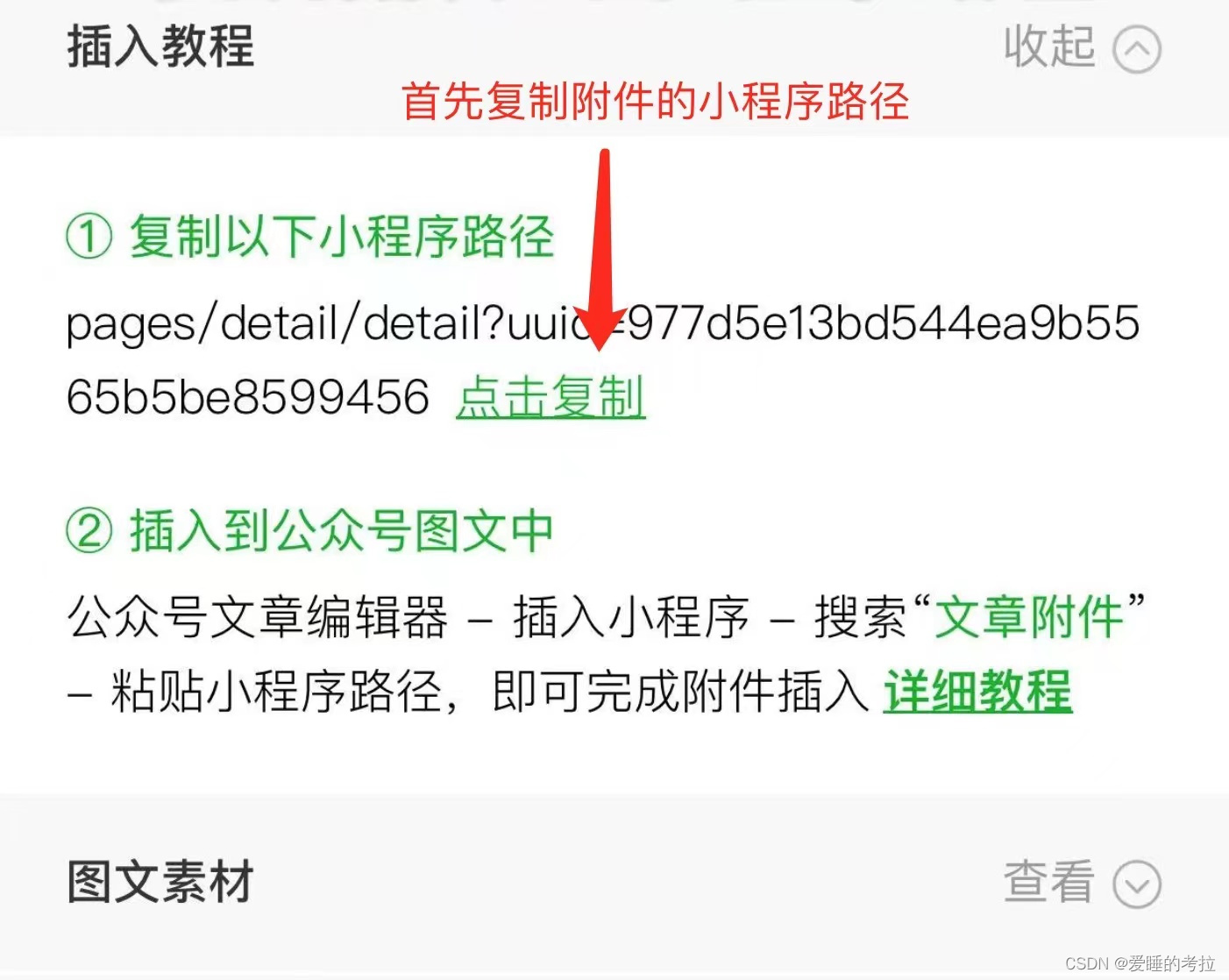Viewport: 1229px width, 980px height.
Task: Select the 图文素材 section header
Action: (160, 882)
